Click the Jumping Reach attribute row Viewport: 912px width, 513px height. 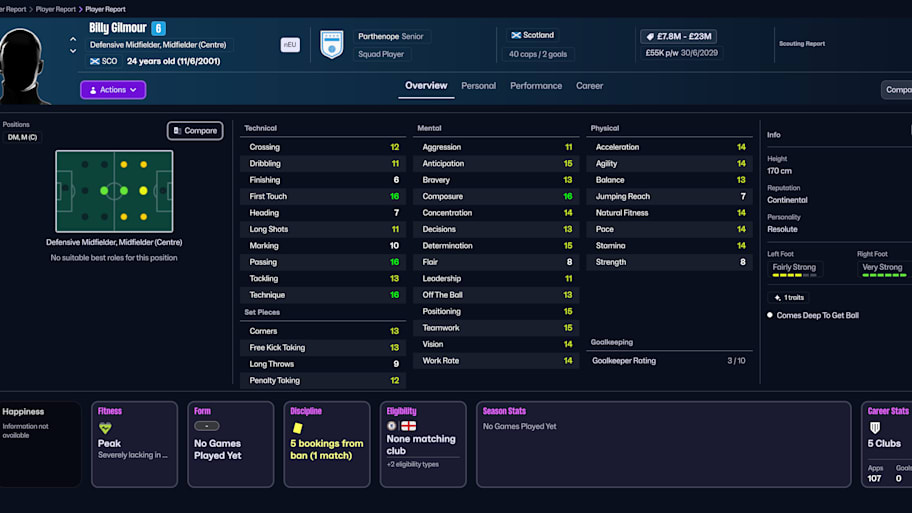[669, 197]
